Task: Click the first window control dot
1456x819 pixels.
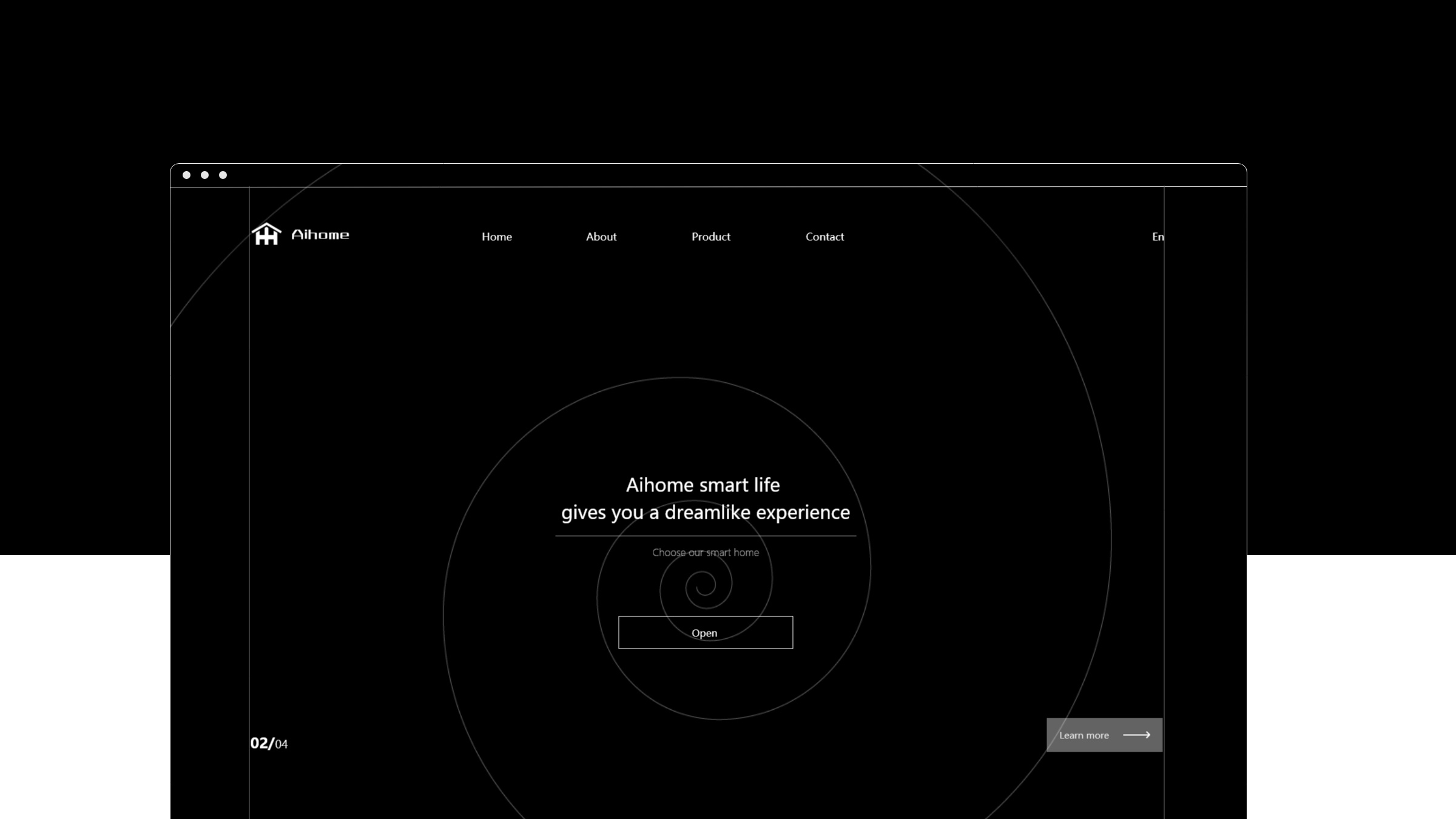Action: tap(187, 175)
